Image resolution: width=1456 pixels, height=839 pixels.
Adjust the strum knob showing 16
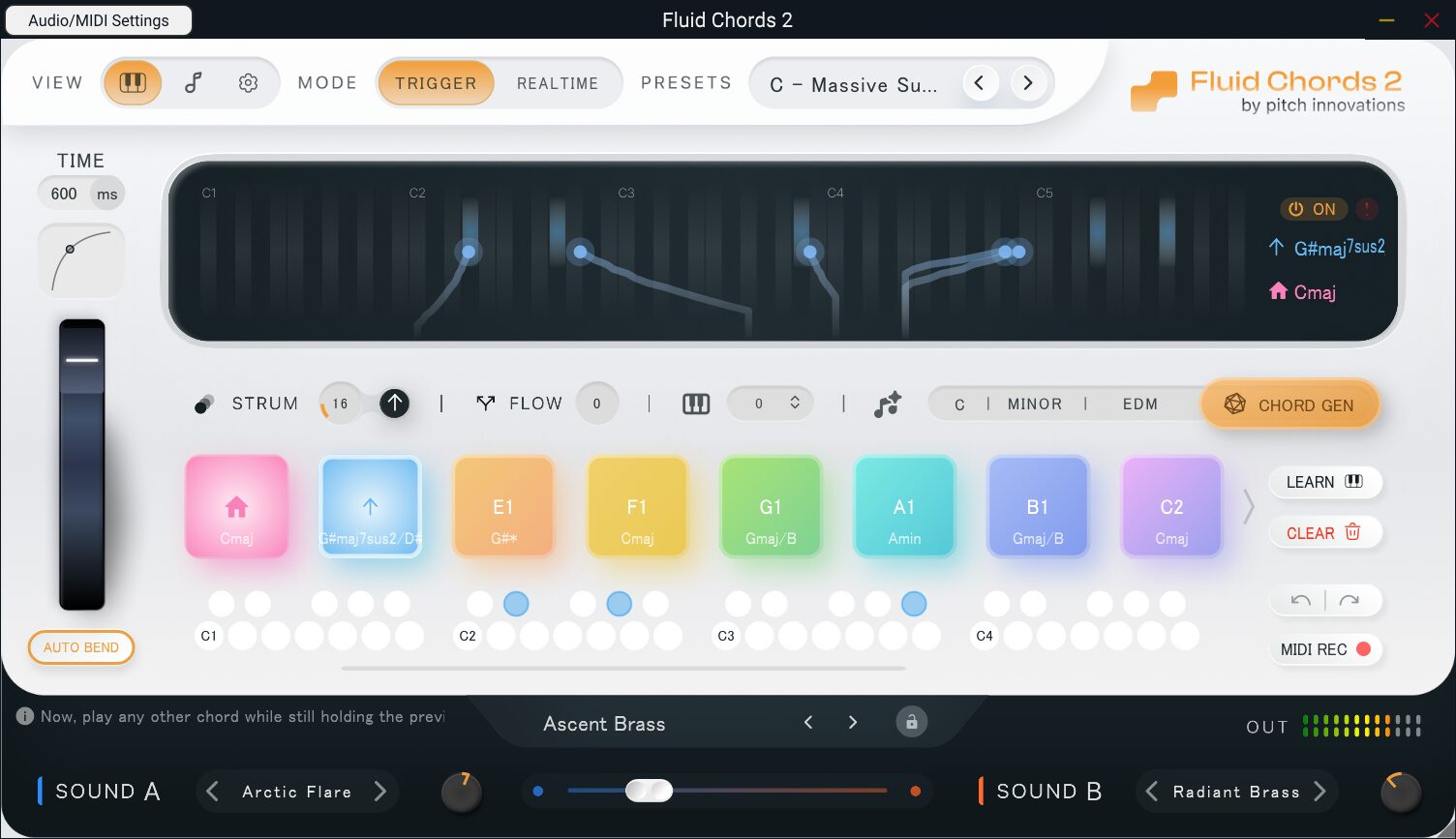click(x=340, y=404)
